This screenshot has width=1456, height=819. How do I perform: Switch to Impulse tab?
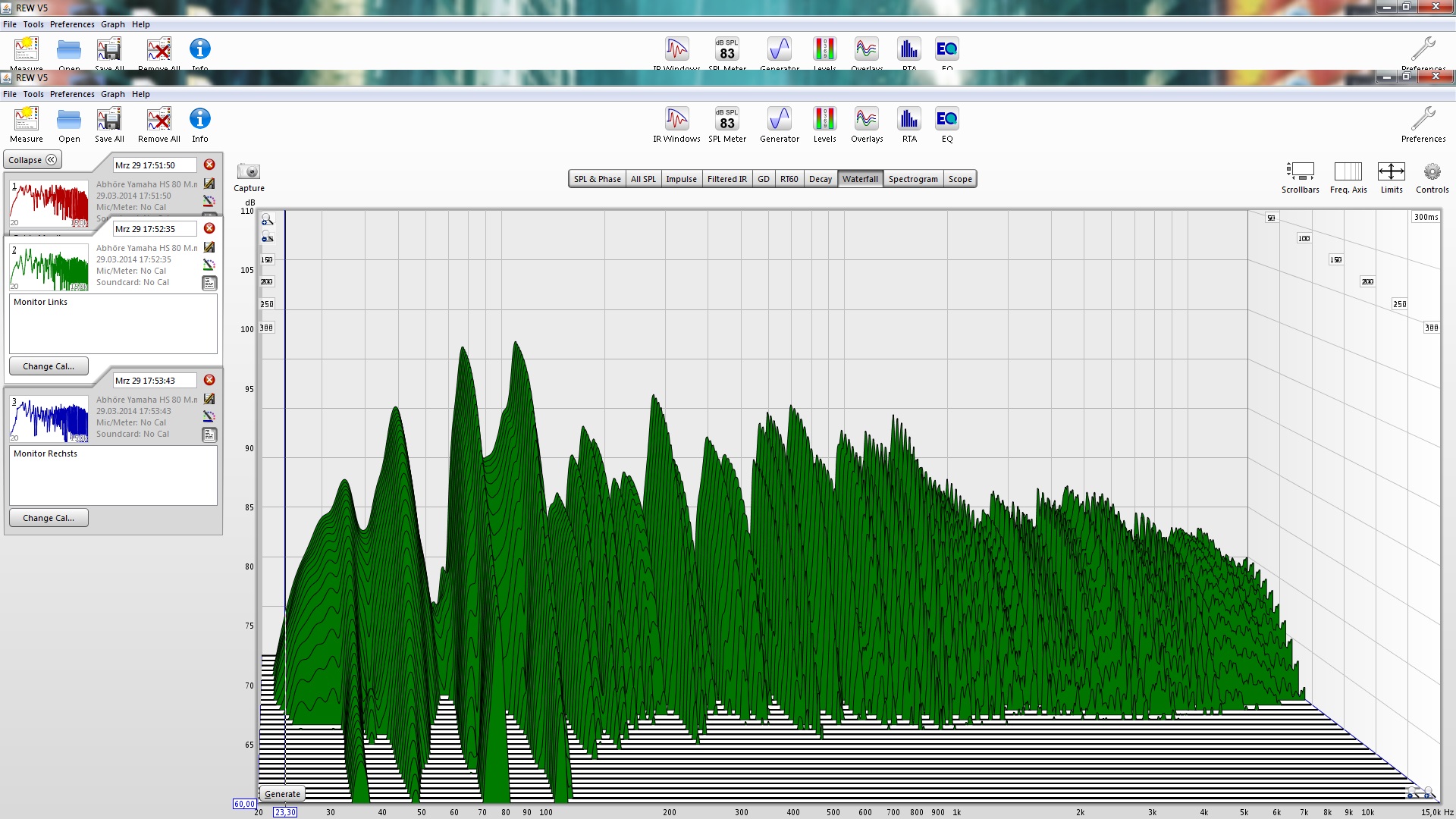[681, 179]
